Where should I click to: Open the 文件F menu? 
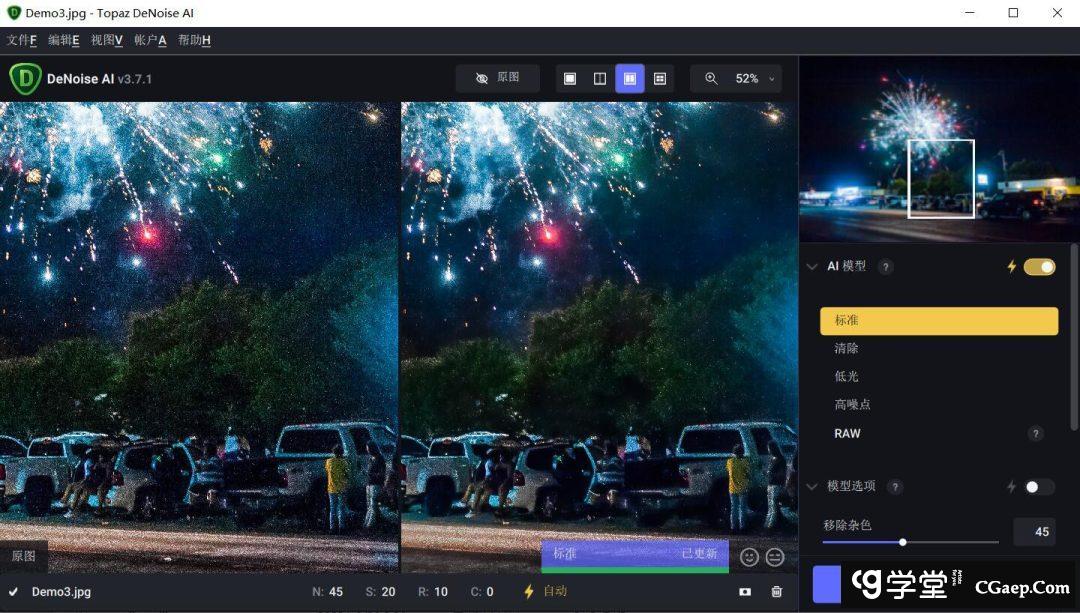click(x=22, y=40)
